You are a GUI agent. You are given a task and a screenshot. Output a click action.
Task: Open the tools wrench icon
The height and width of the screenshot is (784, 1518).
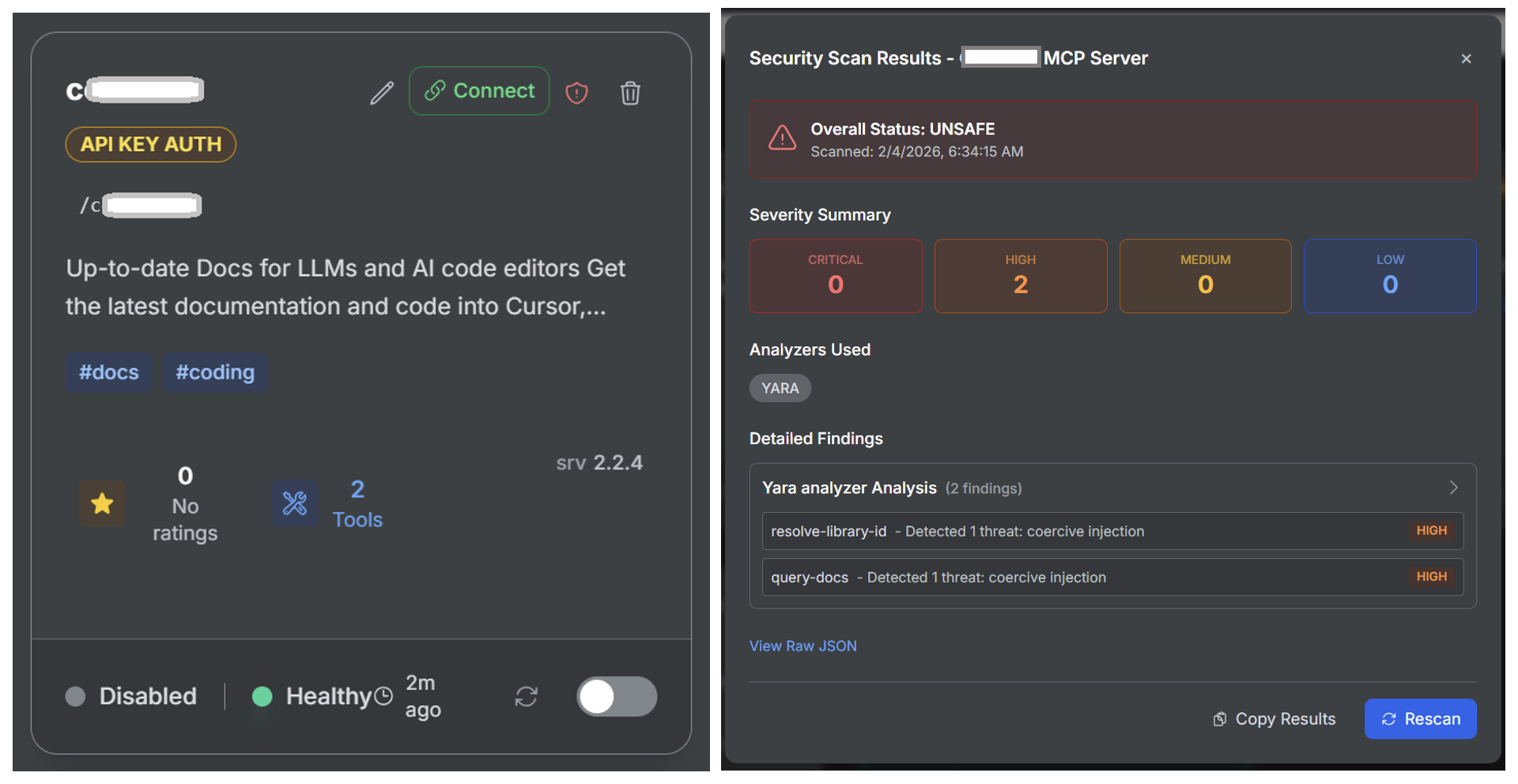295,503
